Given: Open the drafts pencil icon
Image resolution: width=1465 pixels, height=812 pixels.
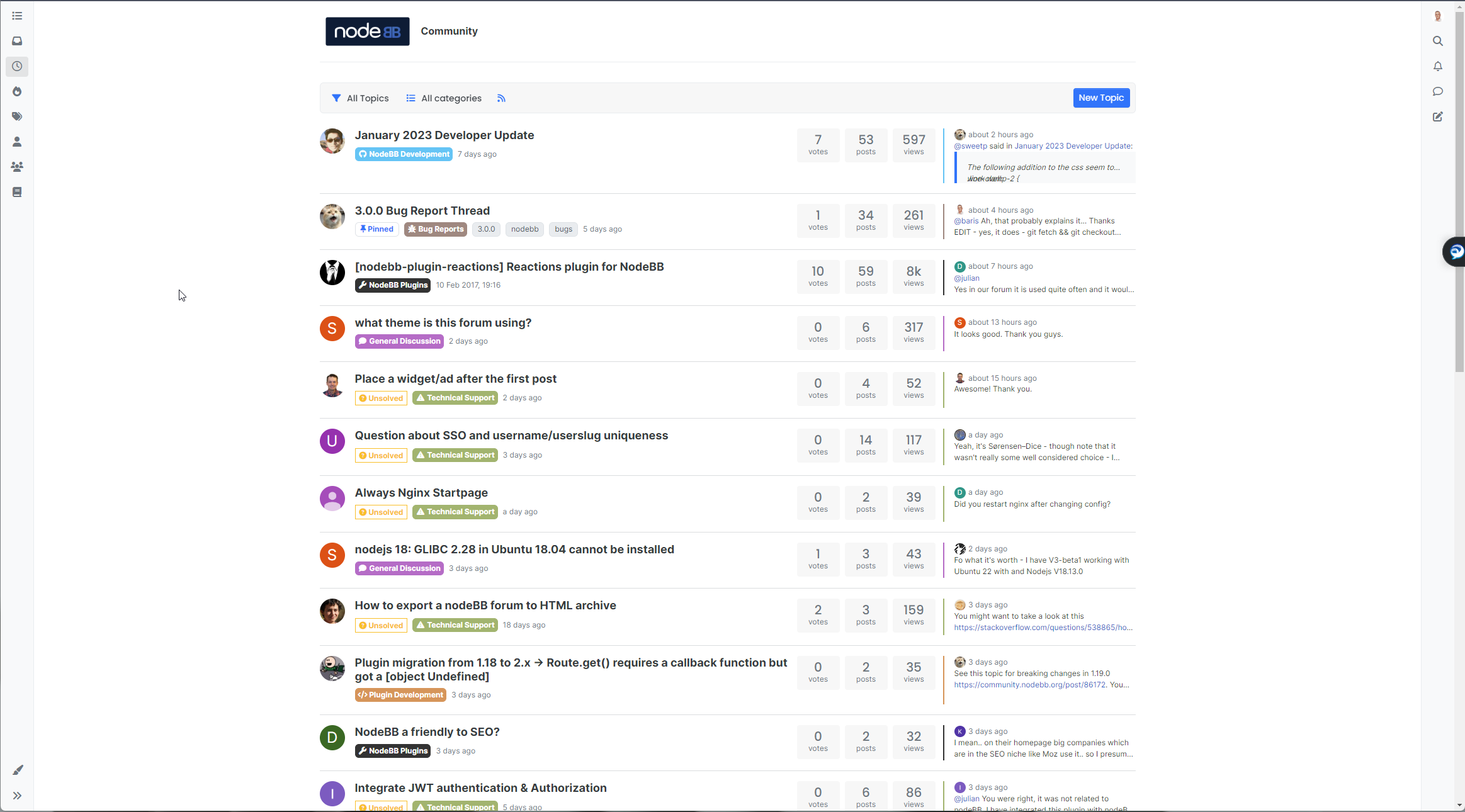Looking at the screenshot, I should pyautogui.click(x=1438, y=116).
